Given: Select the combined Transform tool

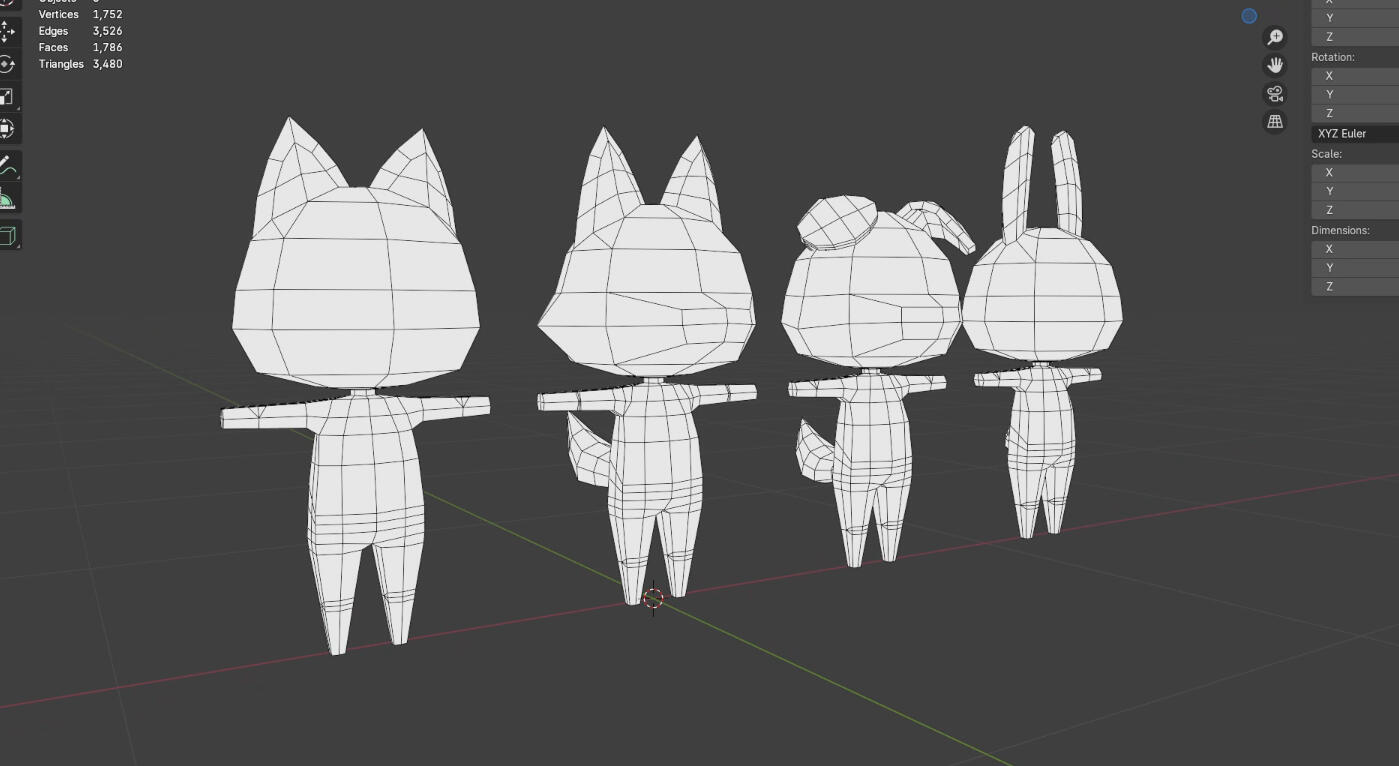Looking at the screenshot, I should 6,128.
